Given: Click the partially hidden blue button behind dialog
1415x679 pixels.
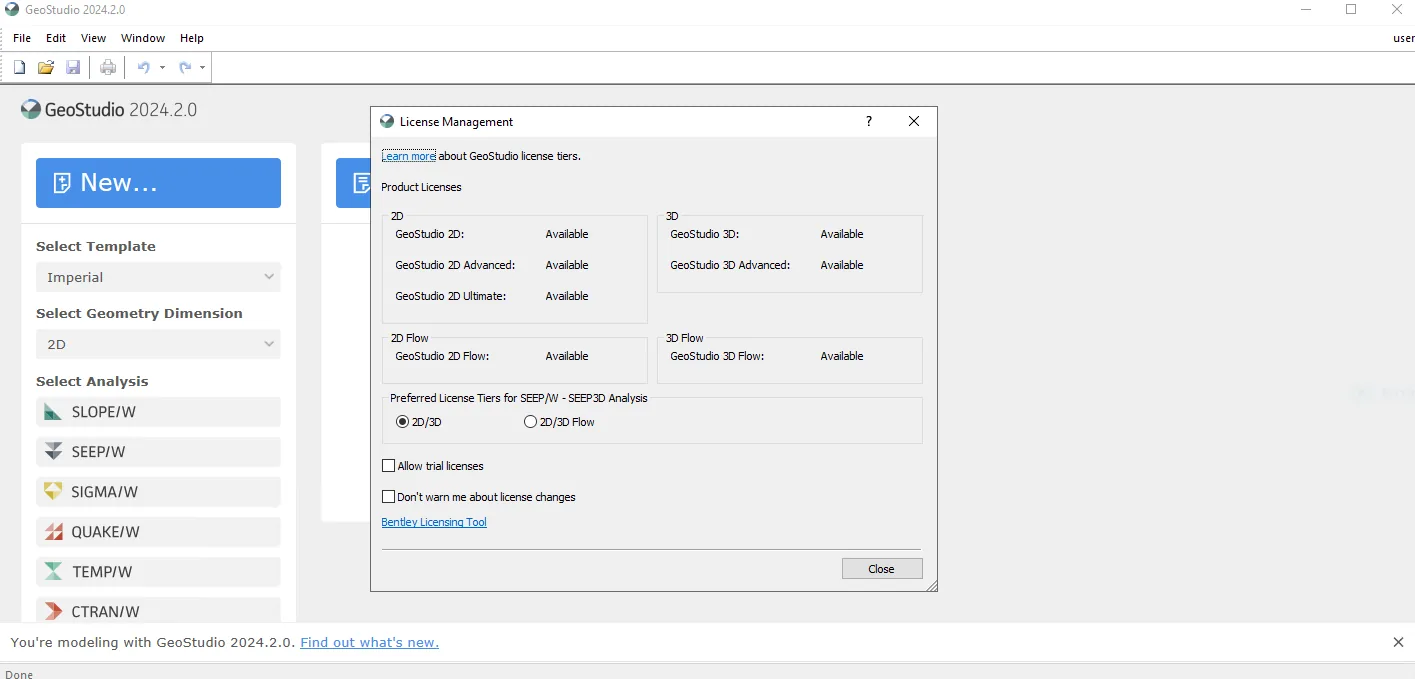Looking at the screenshot, I should point(353,183).
